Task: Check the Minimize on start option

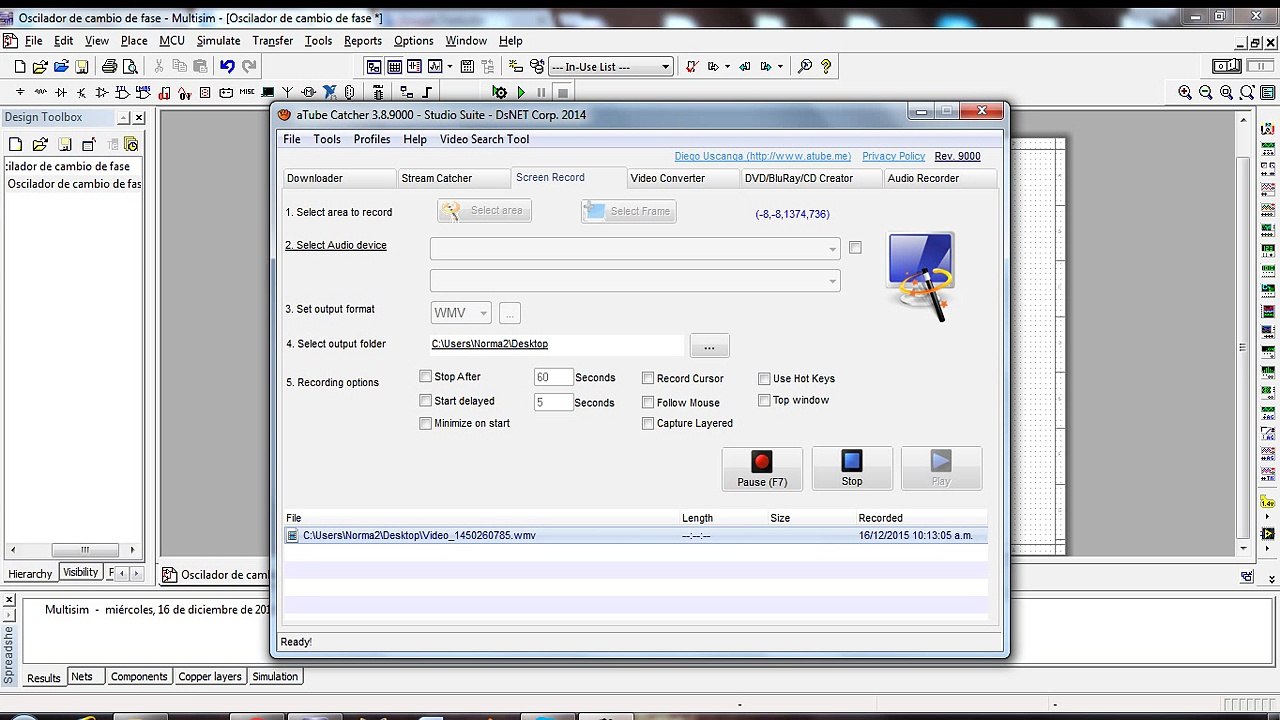Action: coord(426,423)
